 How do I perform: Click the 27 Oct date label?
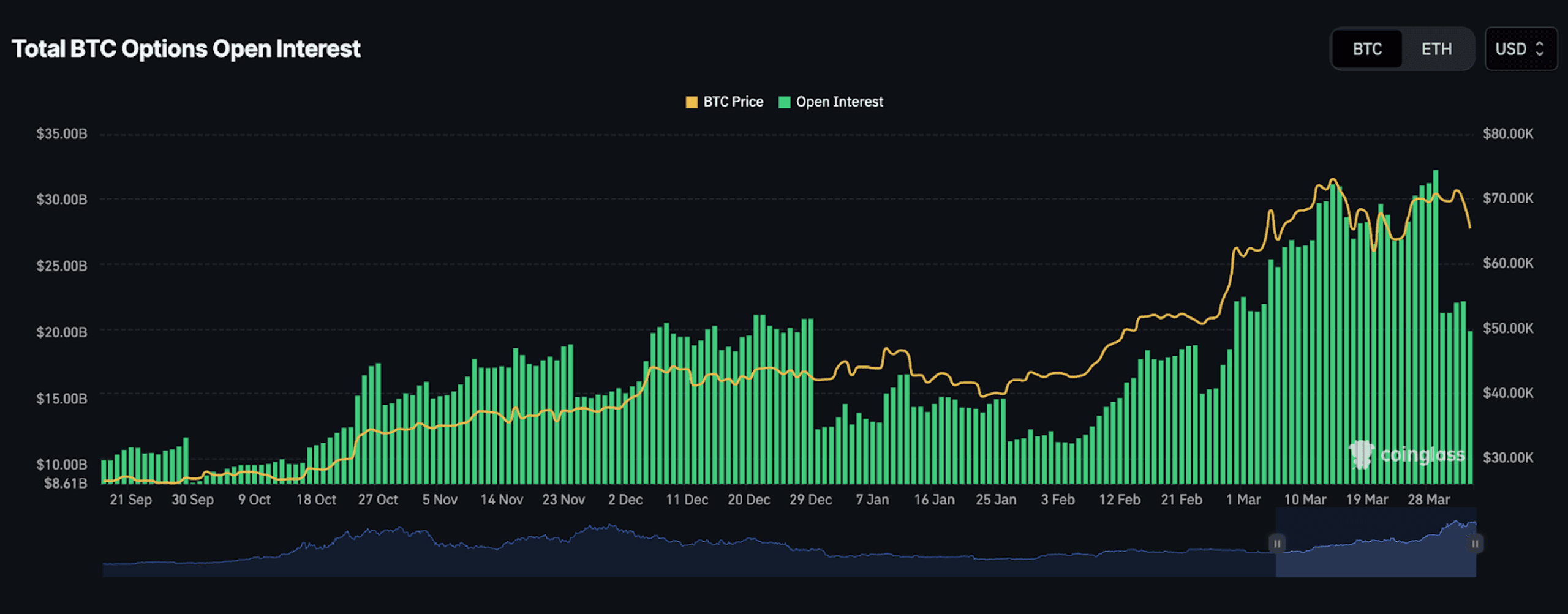pyautogui.click(x=378, y=500)
